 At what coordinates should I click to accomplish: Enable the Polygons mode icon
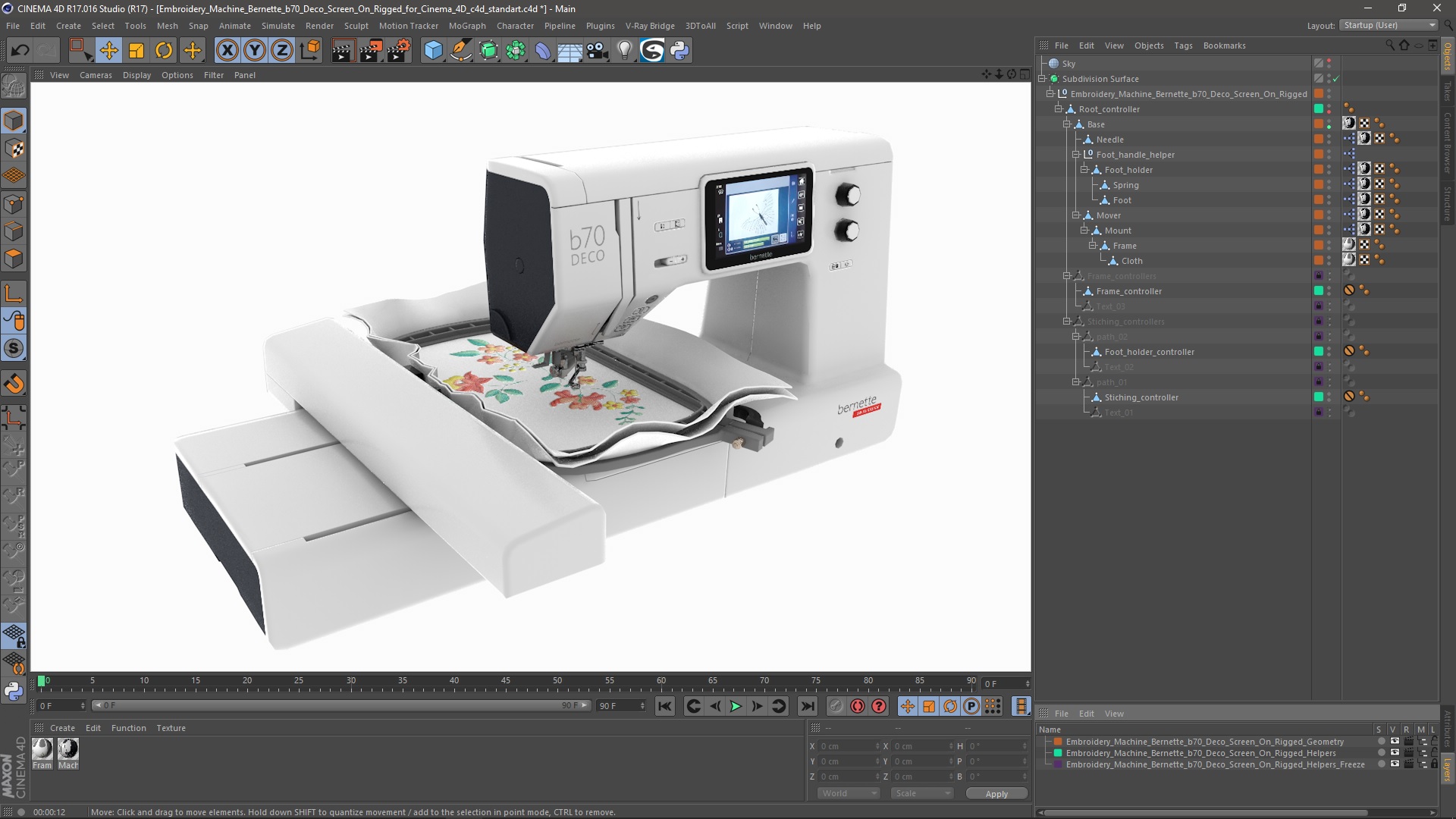coord(14,259)
